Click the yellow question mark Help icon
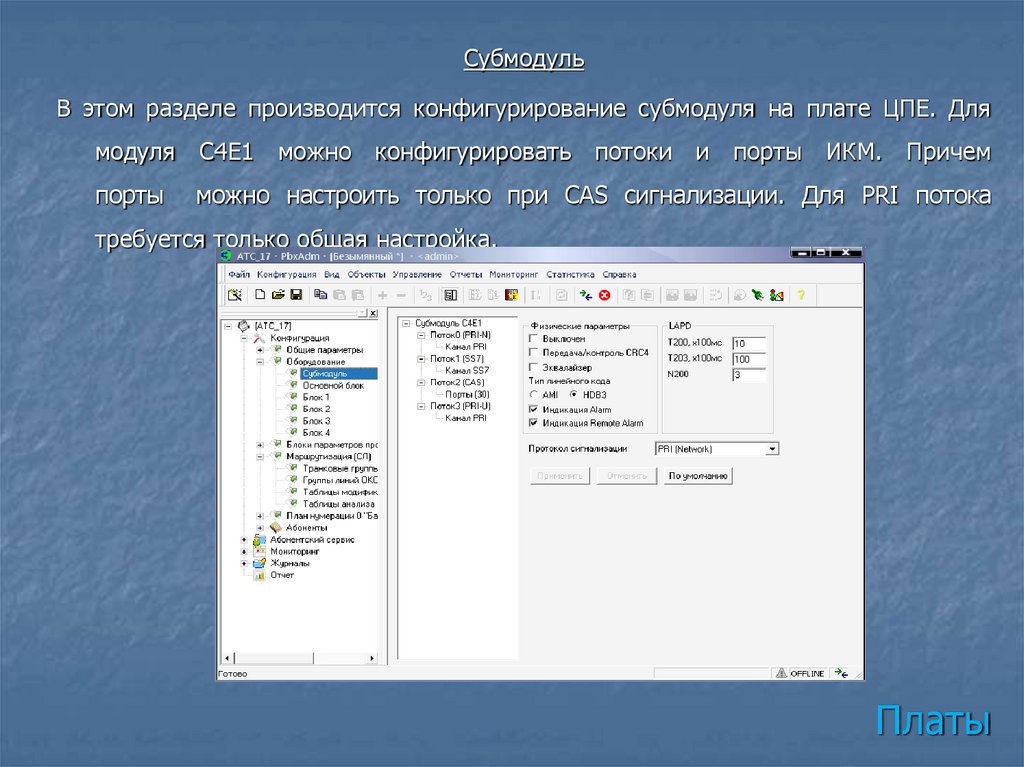 800,295
